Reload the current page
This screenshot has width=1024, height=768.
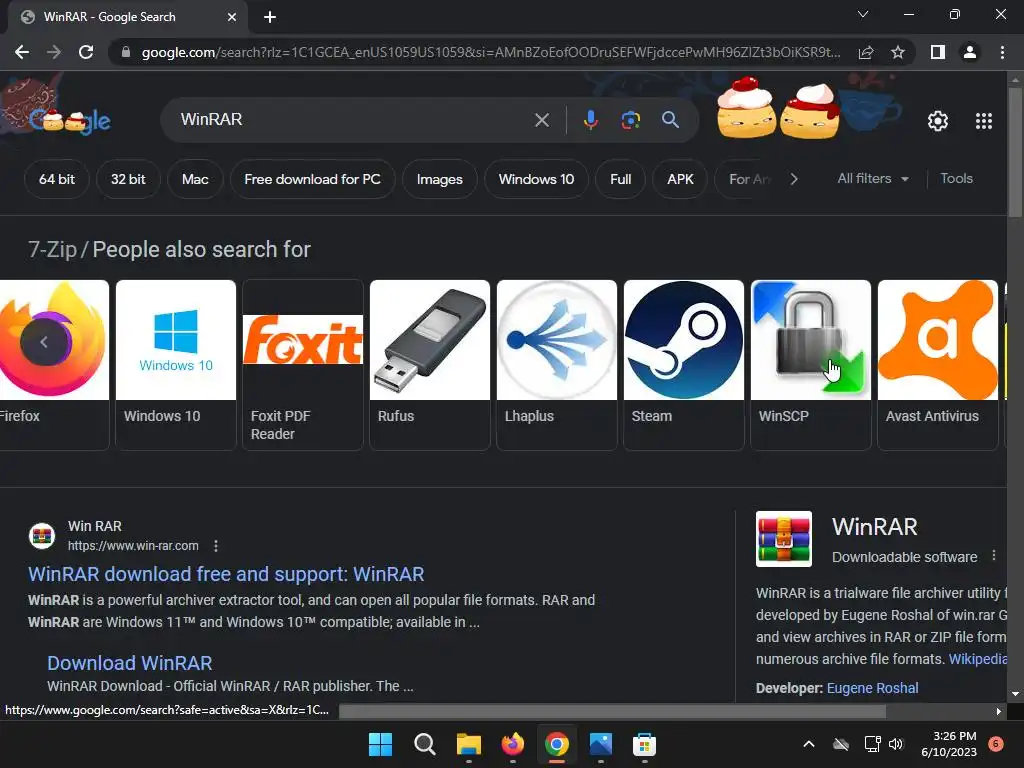pyautogui.click(x=86, y=52)
